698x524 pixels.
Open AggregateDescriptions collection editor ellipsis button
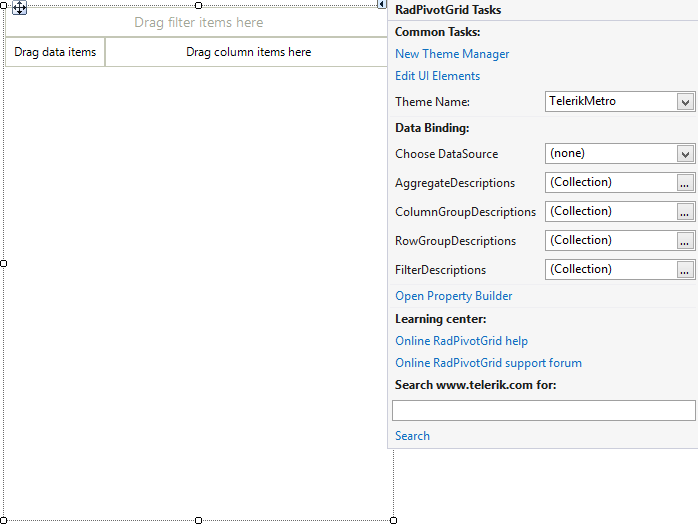[685, 183]
